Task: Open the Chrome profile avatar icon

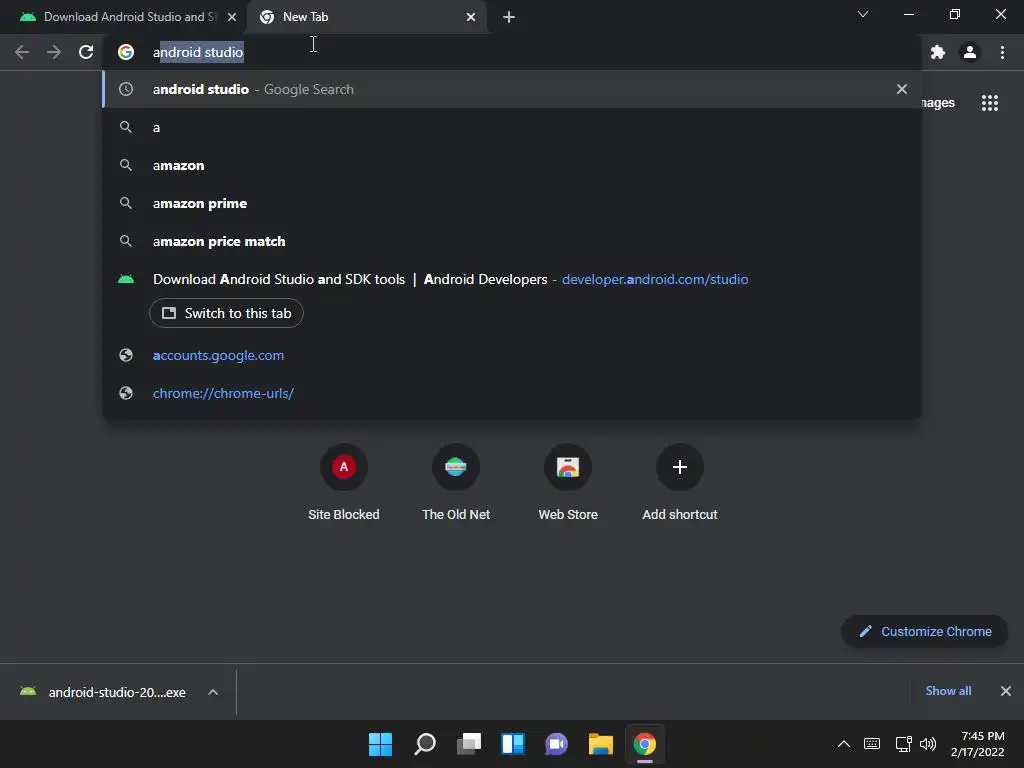Action: [x=970, y=52]
